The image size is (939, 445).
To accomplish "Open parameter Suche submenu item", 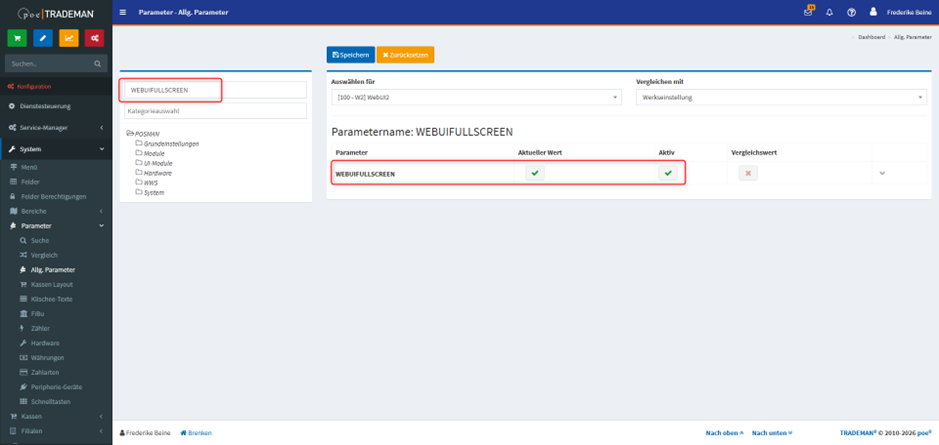I will (x=56, y=240).
